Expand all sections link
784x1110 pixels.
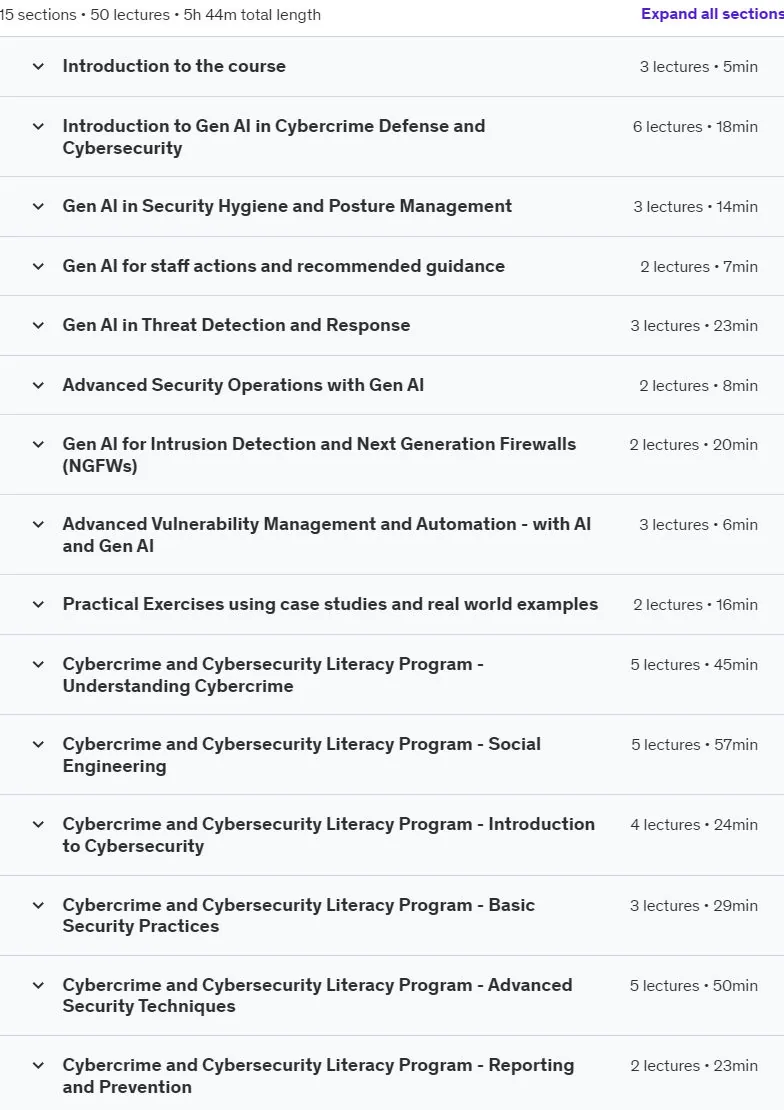[x=712, y=13]
